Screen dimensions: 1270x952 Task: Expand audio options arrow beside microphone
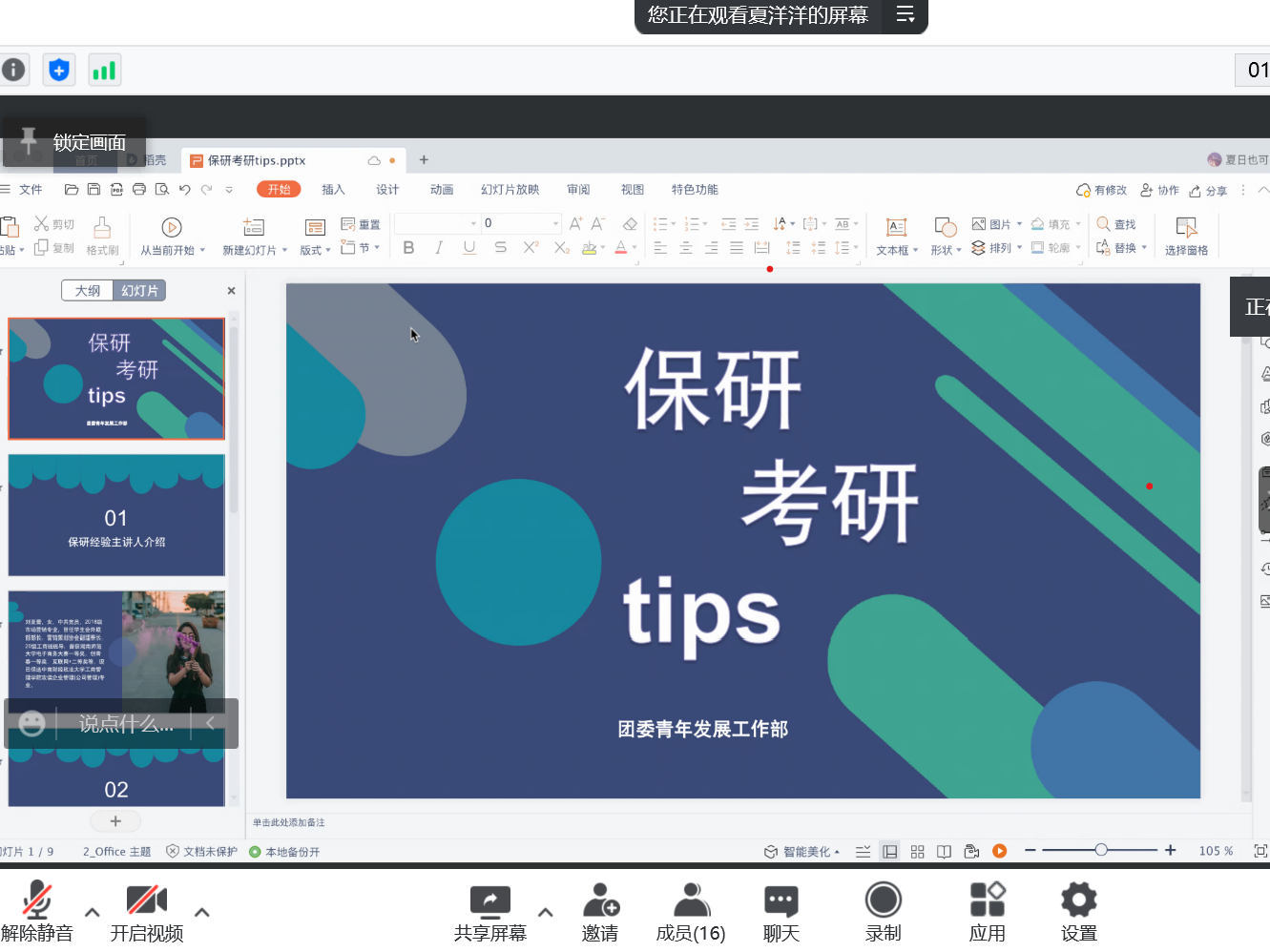[93, 912]
